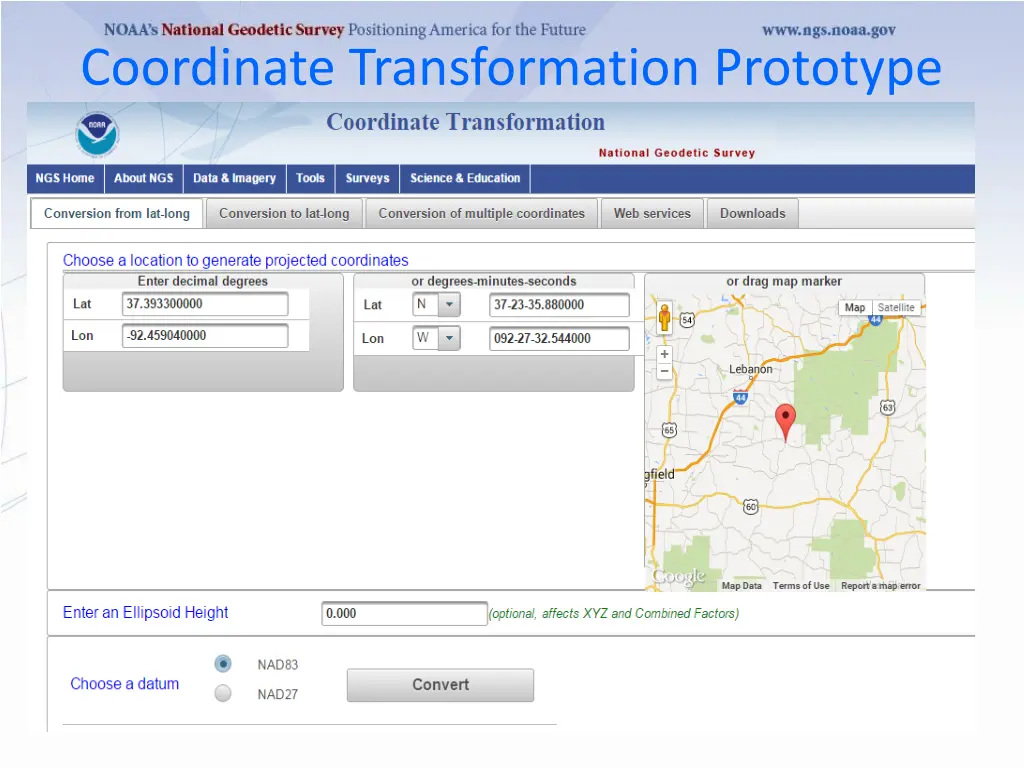Open the Science & Education menu

pyautogui.click(x=465, y=178)
